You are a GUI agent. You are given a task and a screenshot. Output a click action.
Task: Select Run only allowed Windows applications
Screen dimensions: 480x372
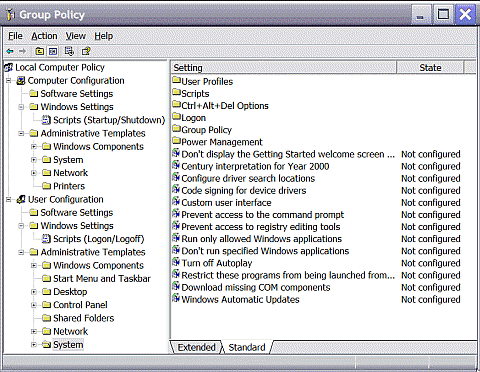pos(262,239)
